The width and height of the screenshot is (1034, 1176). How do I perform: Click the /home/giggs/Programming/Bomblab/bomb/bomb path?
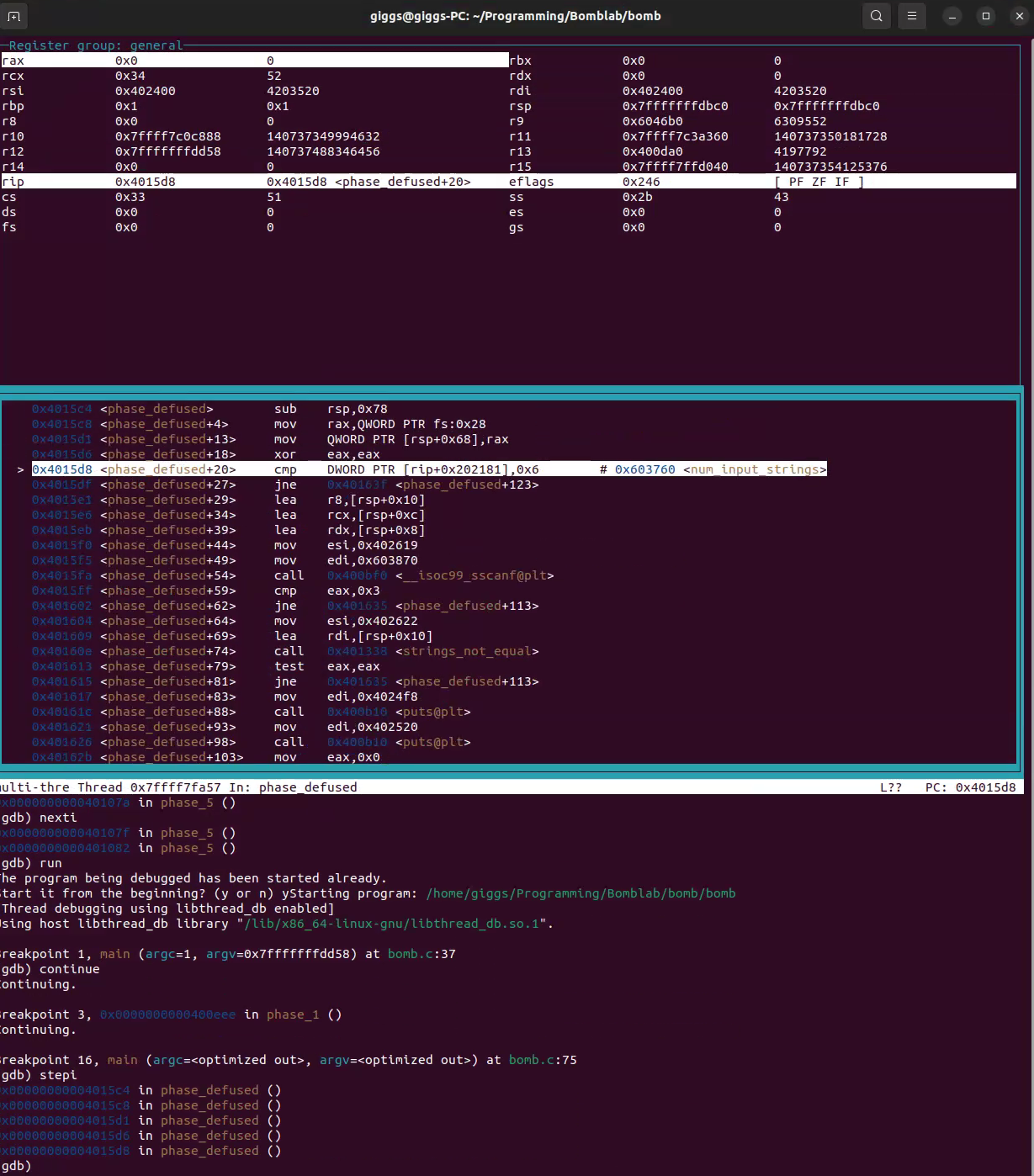(x=581, y=893)
